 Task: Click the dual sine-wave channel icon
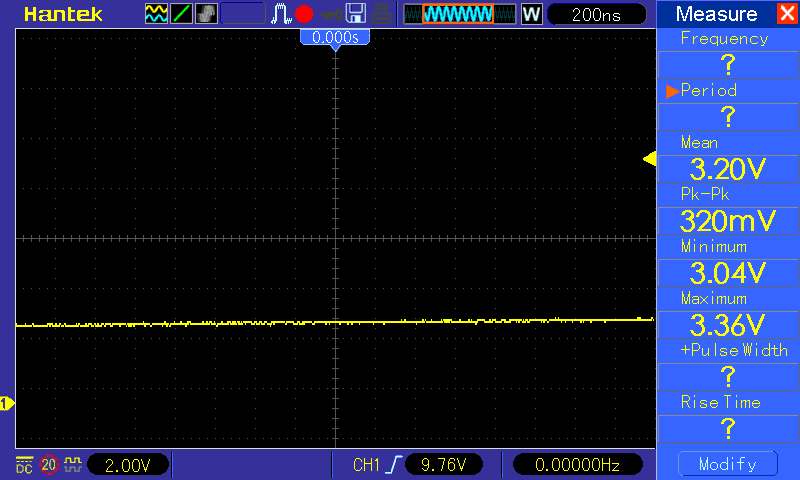click(x=156, y=14)
